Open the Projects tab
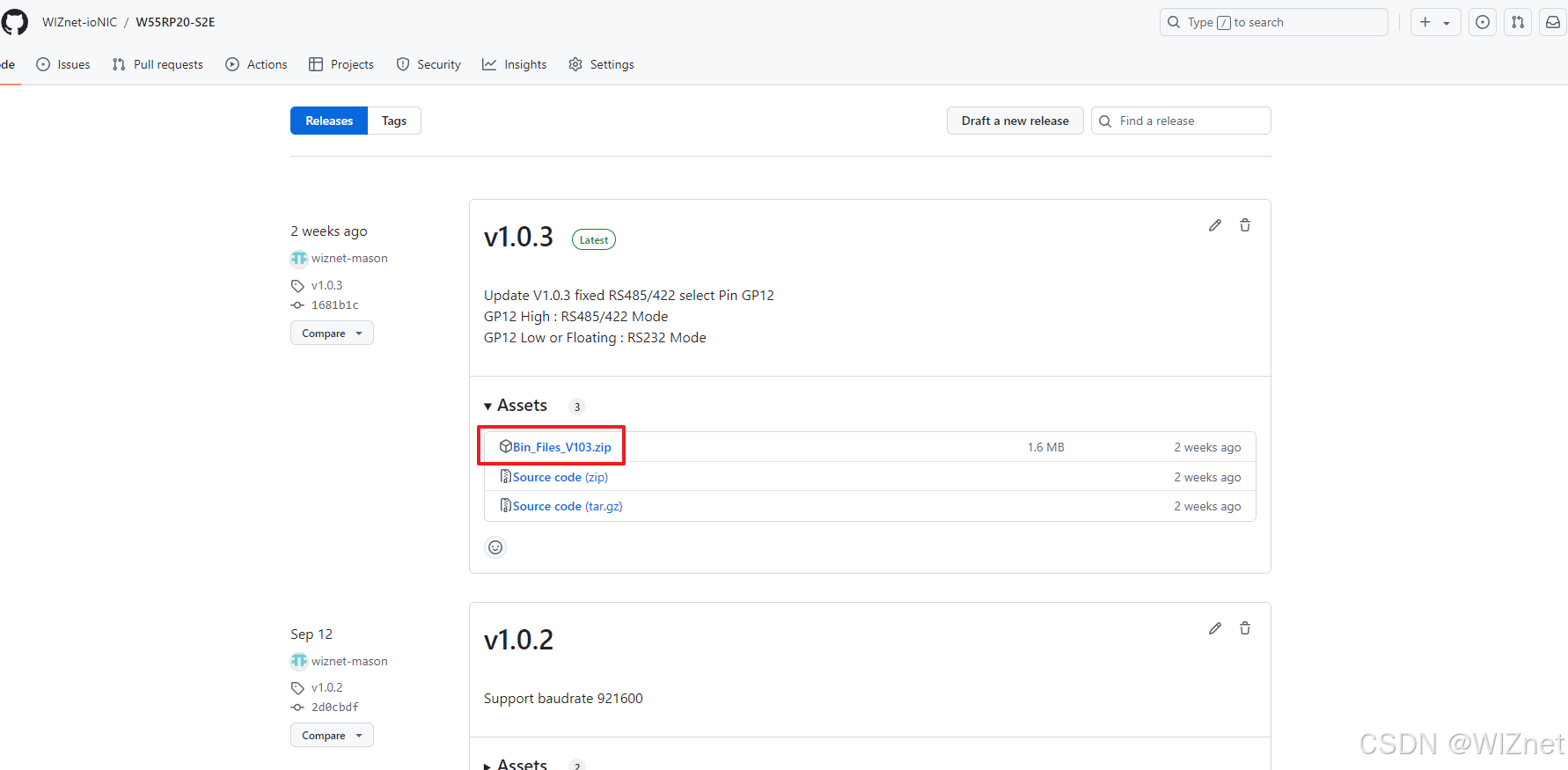The height and width of the screenshot is (770, 1568). pyautogui.click(x=341, y=64)
